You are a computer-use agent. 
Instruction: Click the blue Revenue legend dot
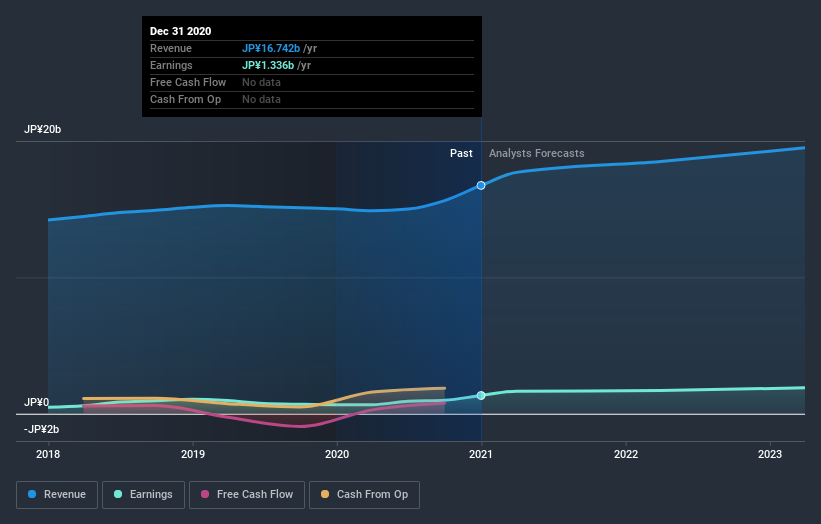point(32,494)
